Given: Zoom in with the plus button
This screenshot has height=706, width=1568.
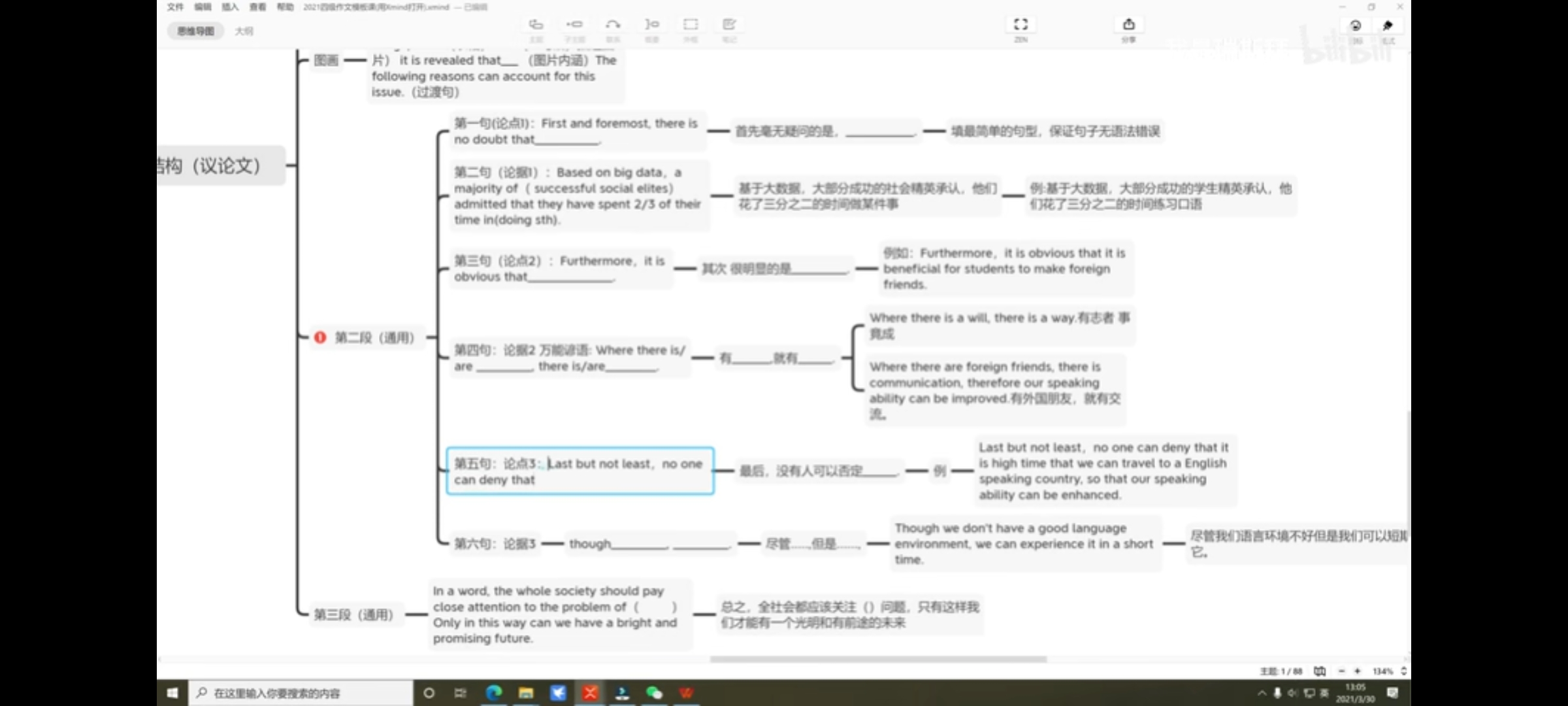Looking at the screenshot, I should 1358,671.
